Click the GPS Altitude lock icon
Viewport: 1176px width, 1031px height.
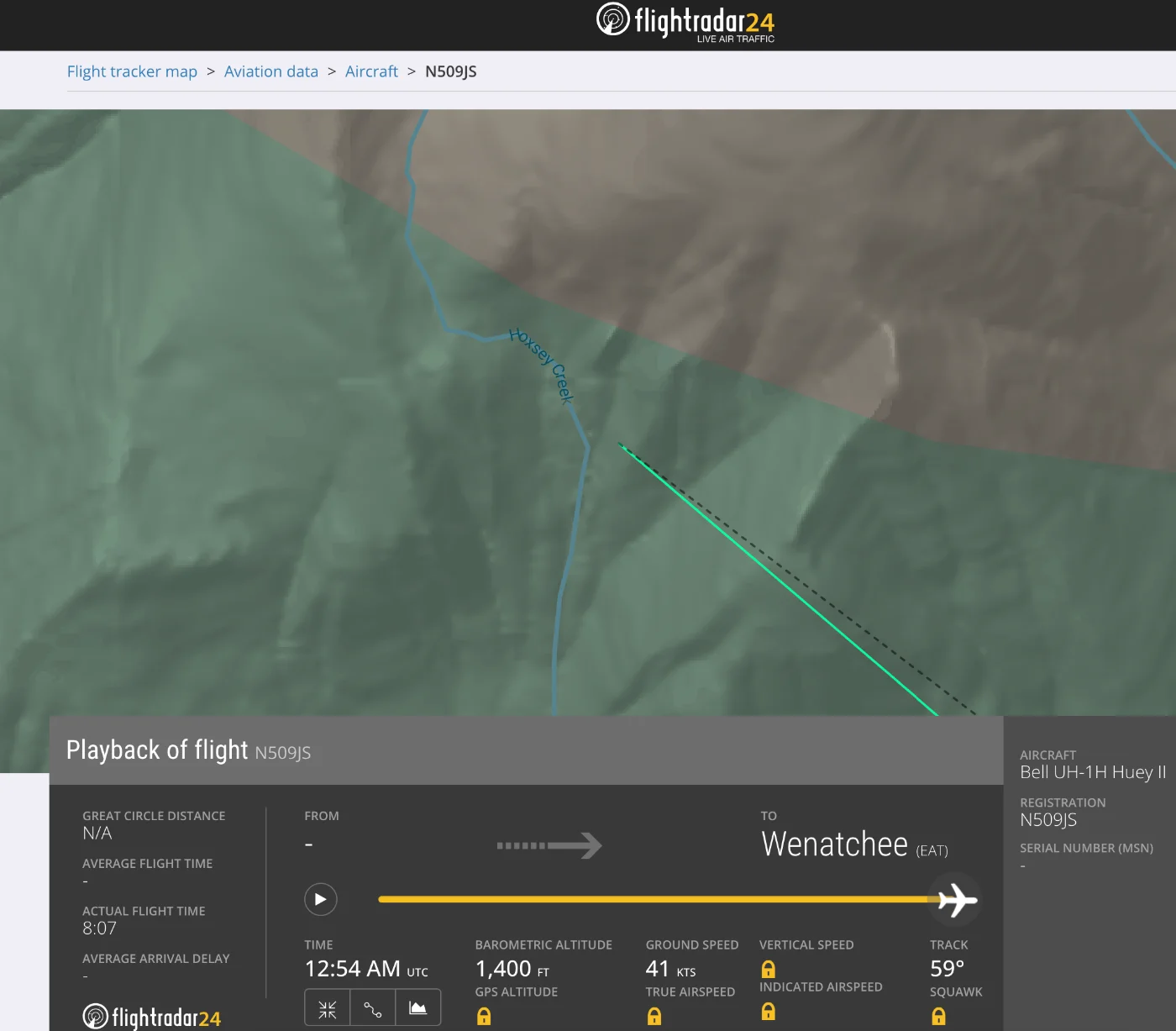(484, 1017)
